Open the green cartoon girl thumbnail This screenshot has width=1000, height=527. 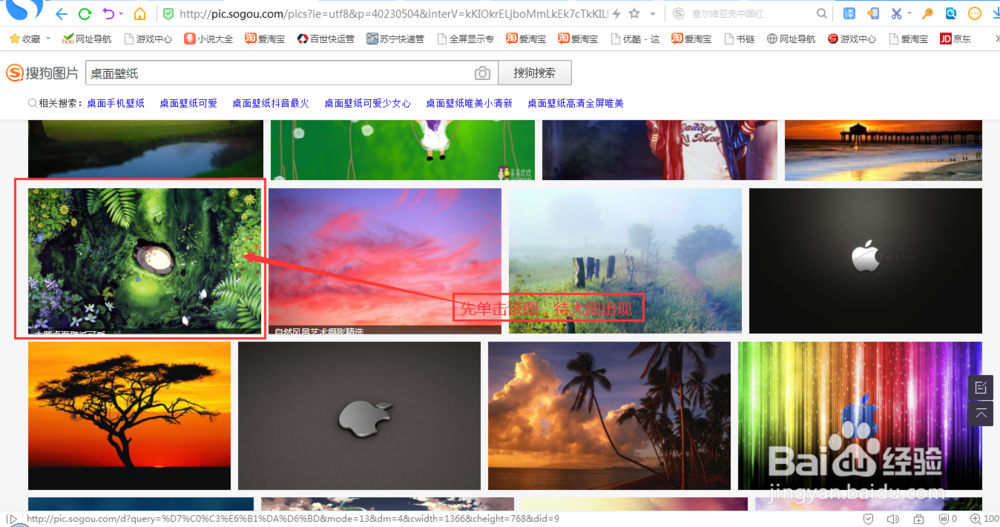pyautogui.click(x=402, y=150)
